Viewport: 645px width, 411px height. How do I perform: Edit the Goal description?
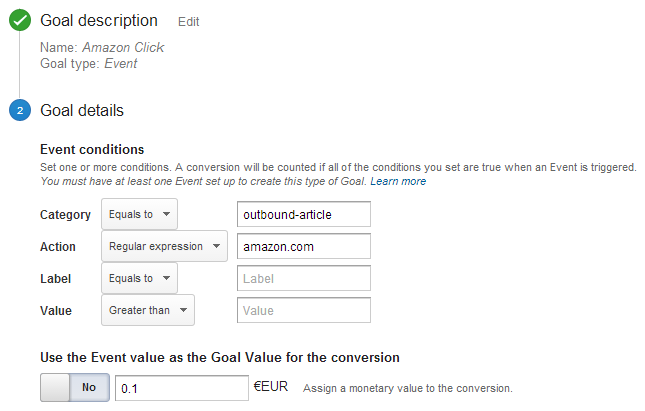pyautogui.click(x=188, y=21)
